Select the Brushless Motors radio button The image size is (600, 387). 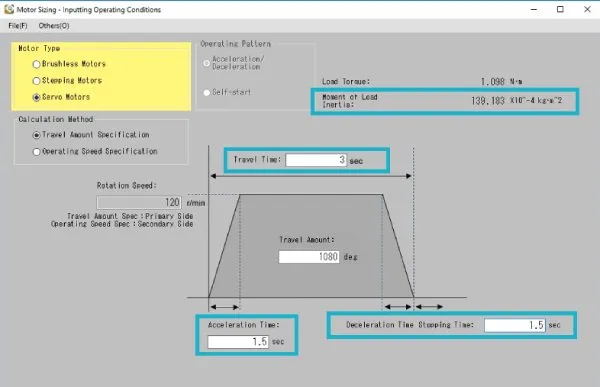tap(37, 64)
